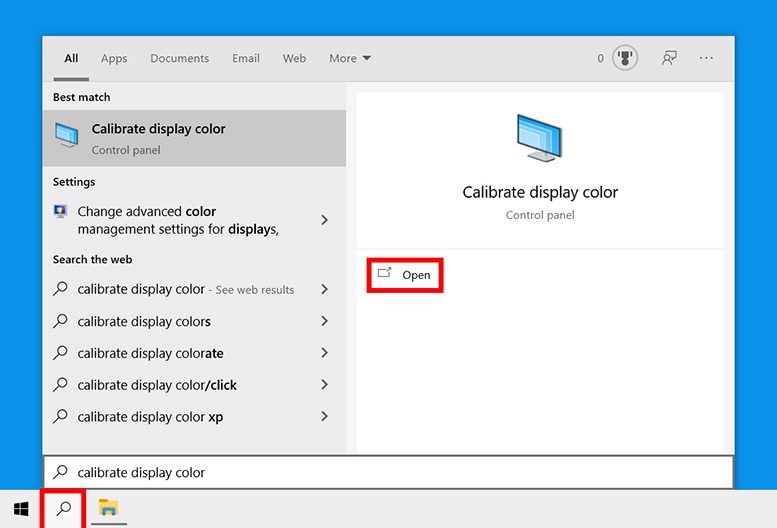This screenshot has height=528, width=777.
Task: Click Open in the preview pane
Action: point(405,275)
